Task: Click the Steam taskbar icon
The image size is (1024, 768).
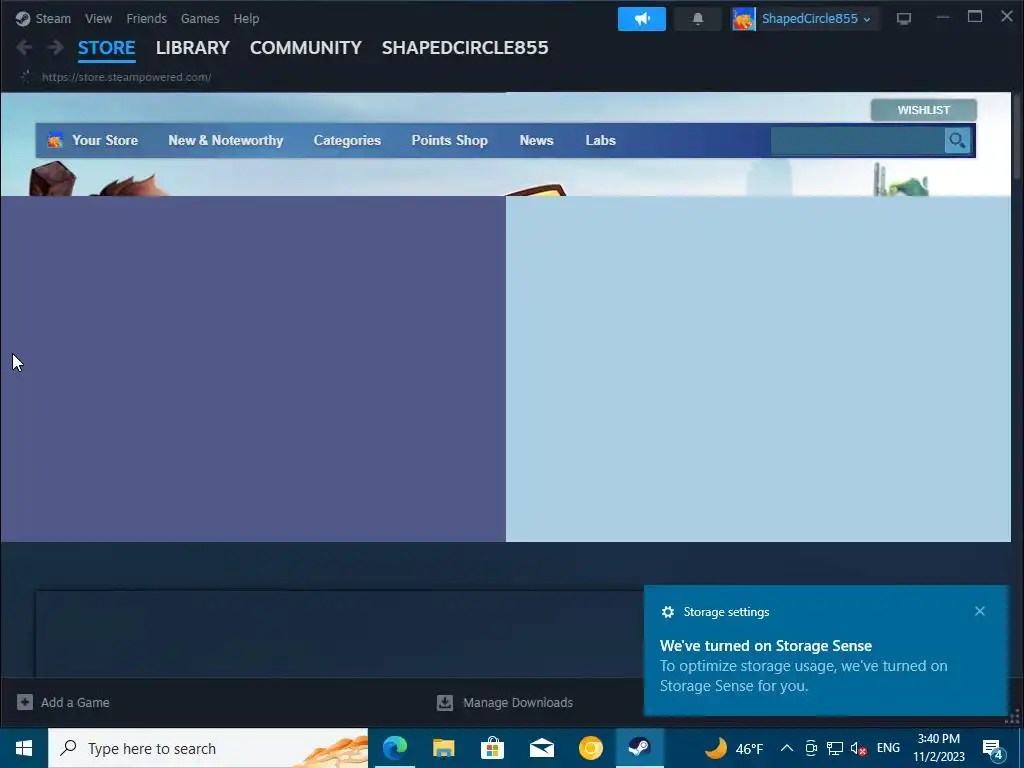Action: [x=639, y=748]
